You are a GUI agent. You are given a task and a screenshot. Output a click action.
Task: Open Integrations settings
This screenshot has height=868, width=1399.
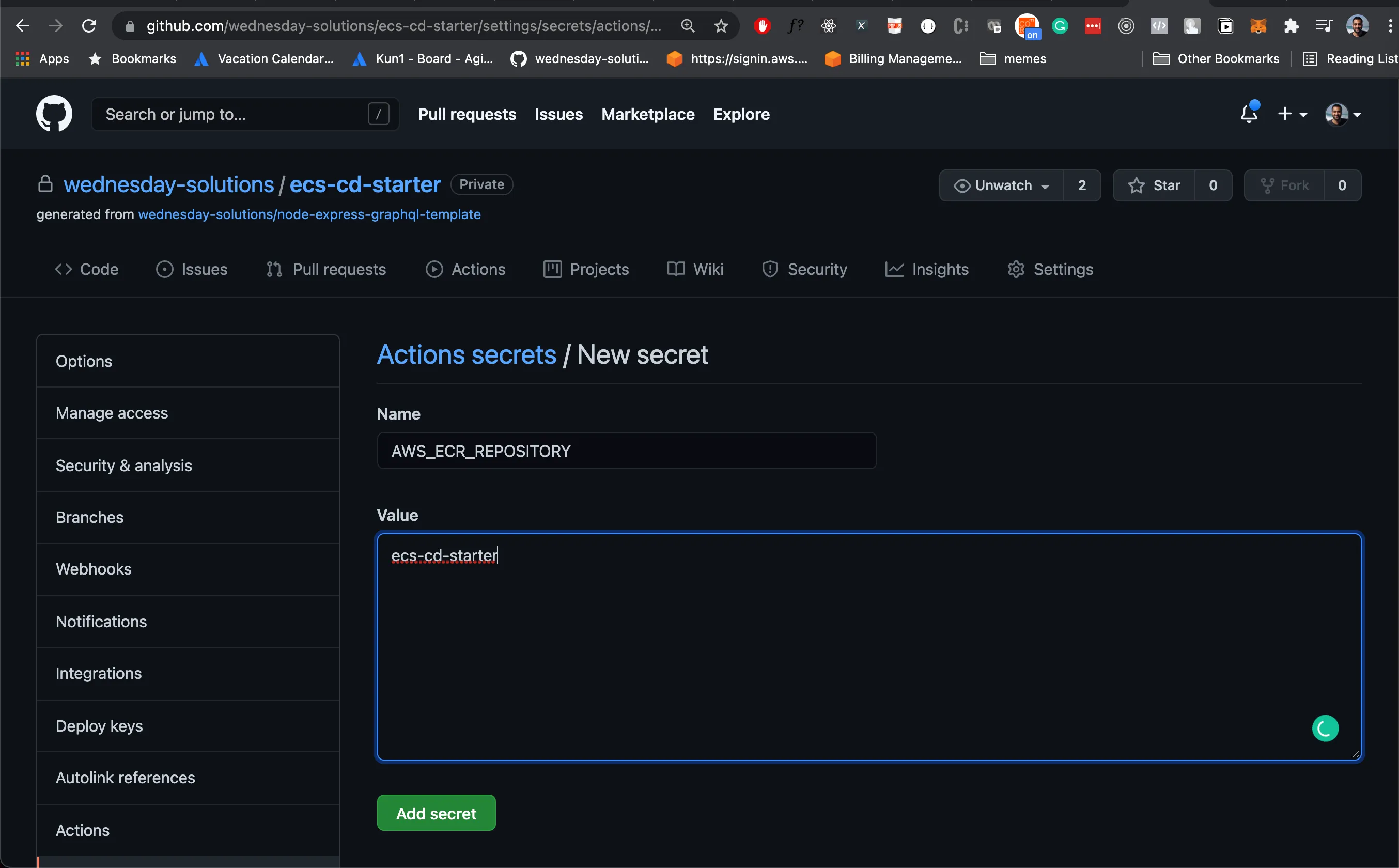[x=188, y=673]
